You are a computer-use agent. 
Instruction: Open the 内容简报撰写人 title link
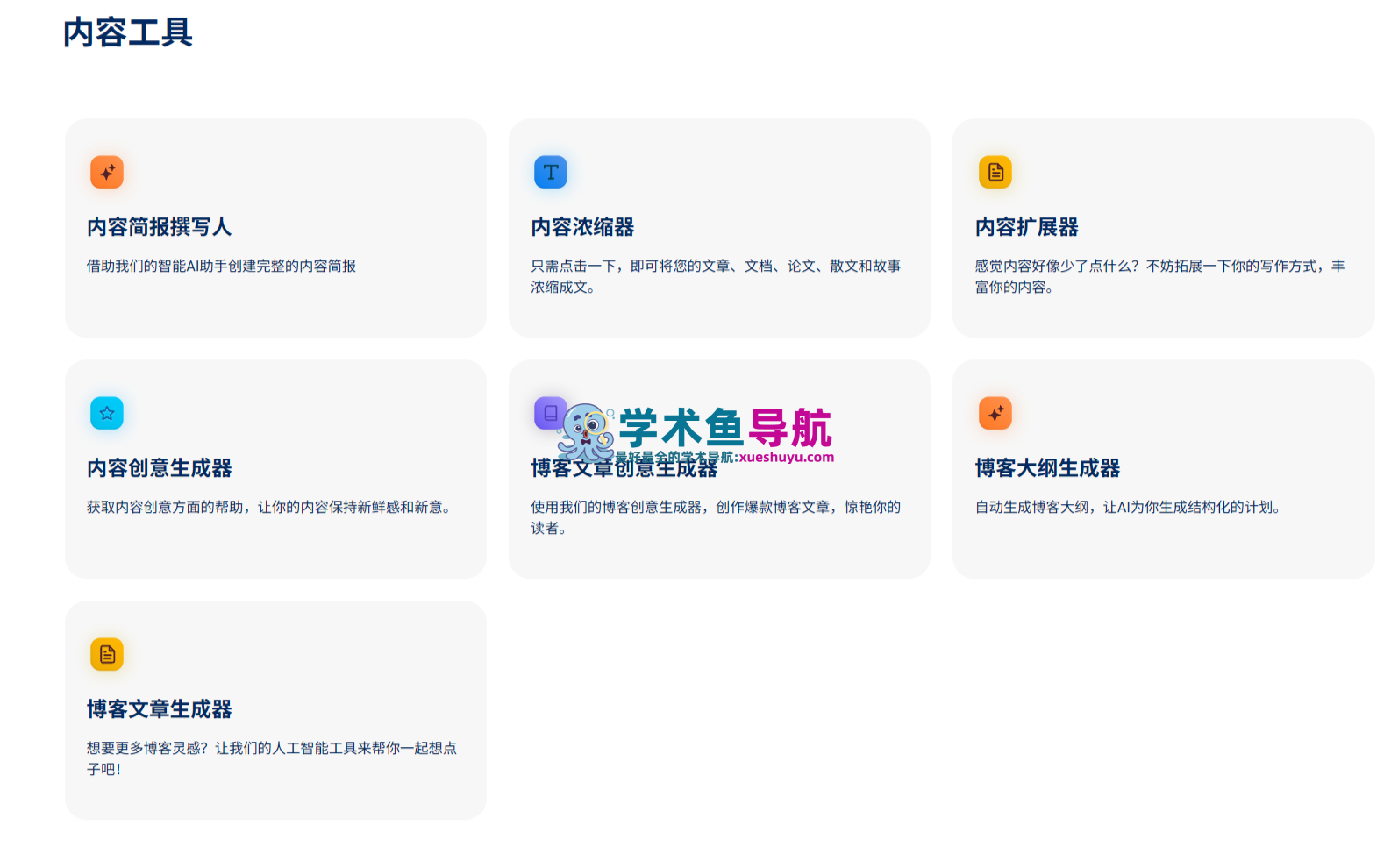[159, 227]
